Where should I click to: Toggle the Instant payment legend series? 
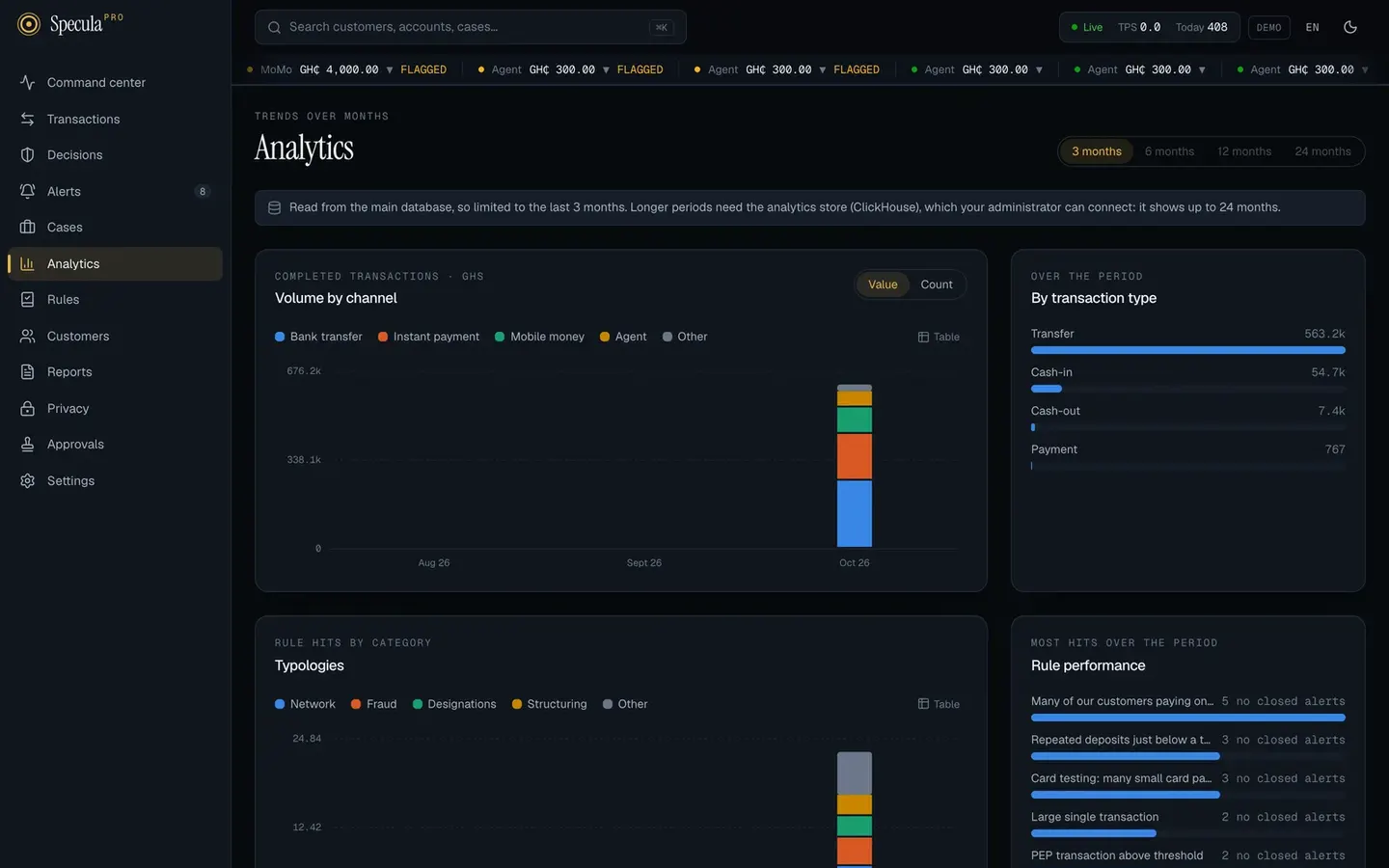428,337
